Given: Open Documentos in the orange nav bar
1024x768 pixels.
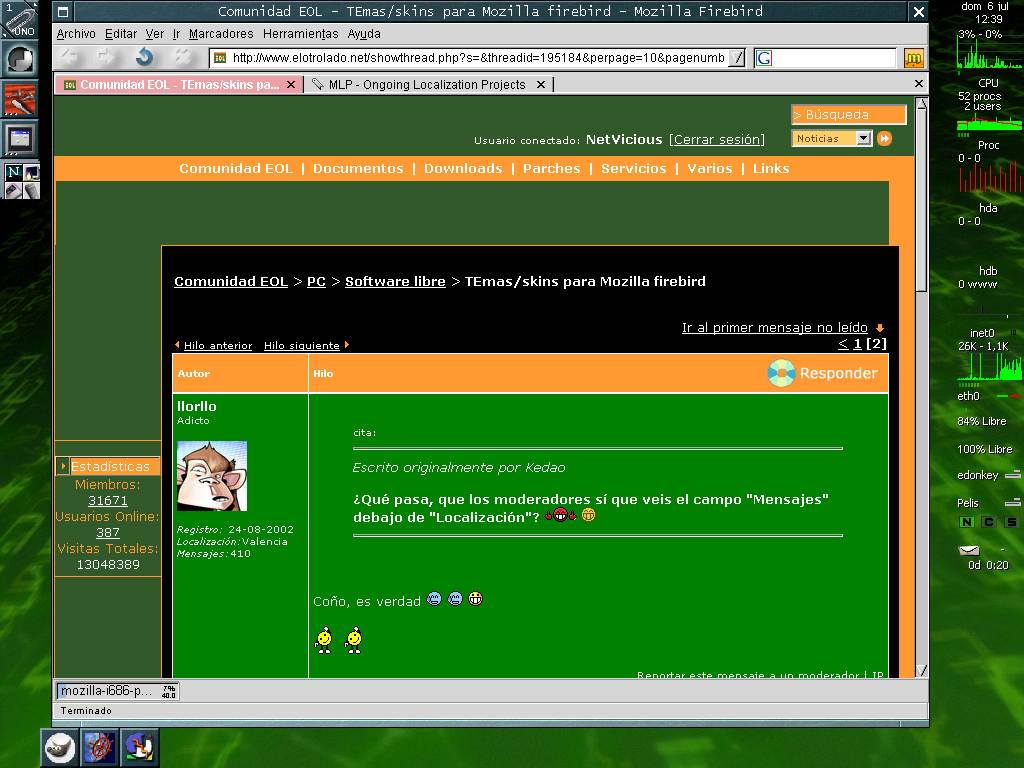Looking at the screenshot, I should pos(358,168).
